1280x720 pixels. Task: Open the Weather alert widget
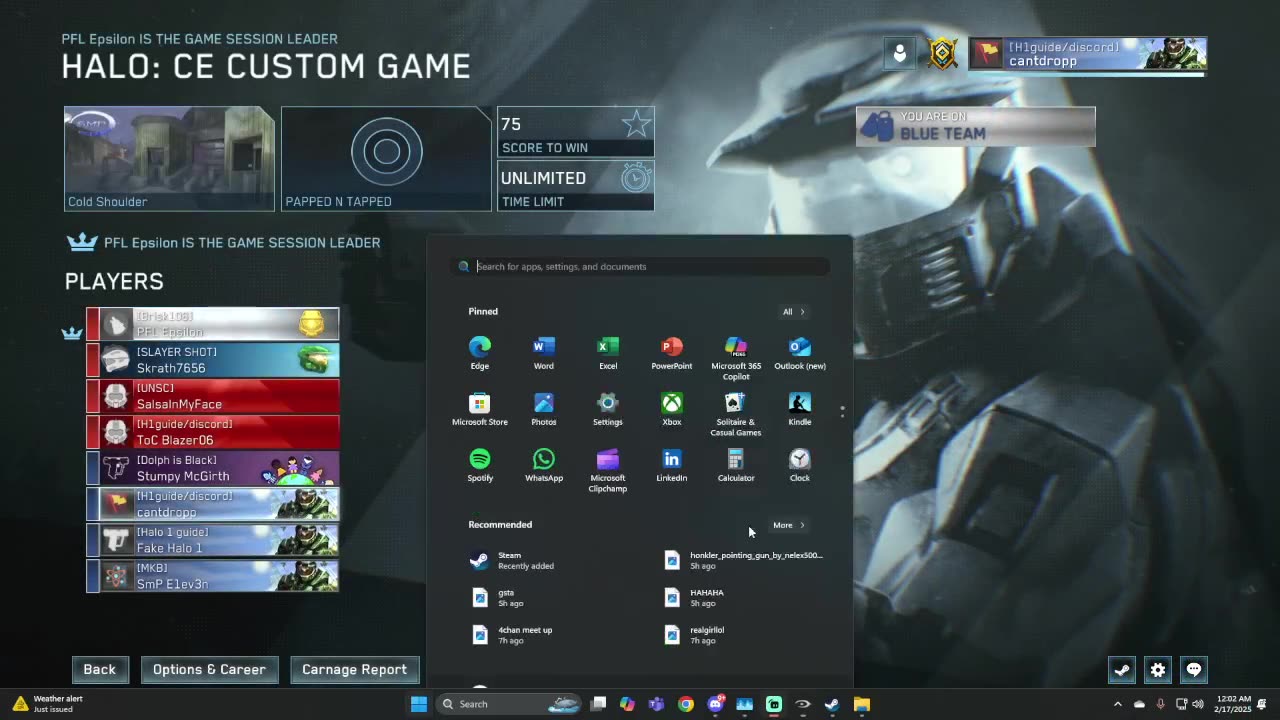pyautogui.click(x=48, y=704)
